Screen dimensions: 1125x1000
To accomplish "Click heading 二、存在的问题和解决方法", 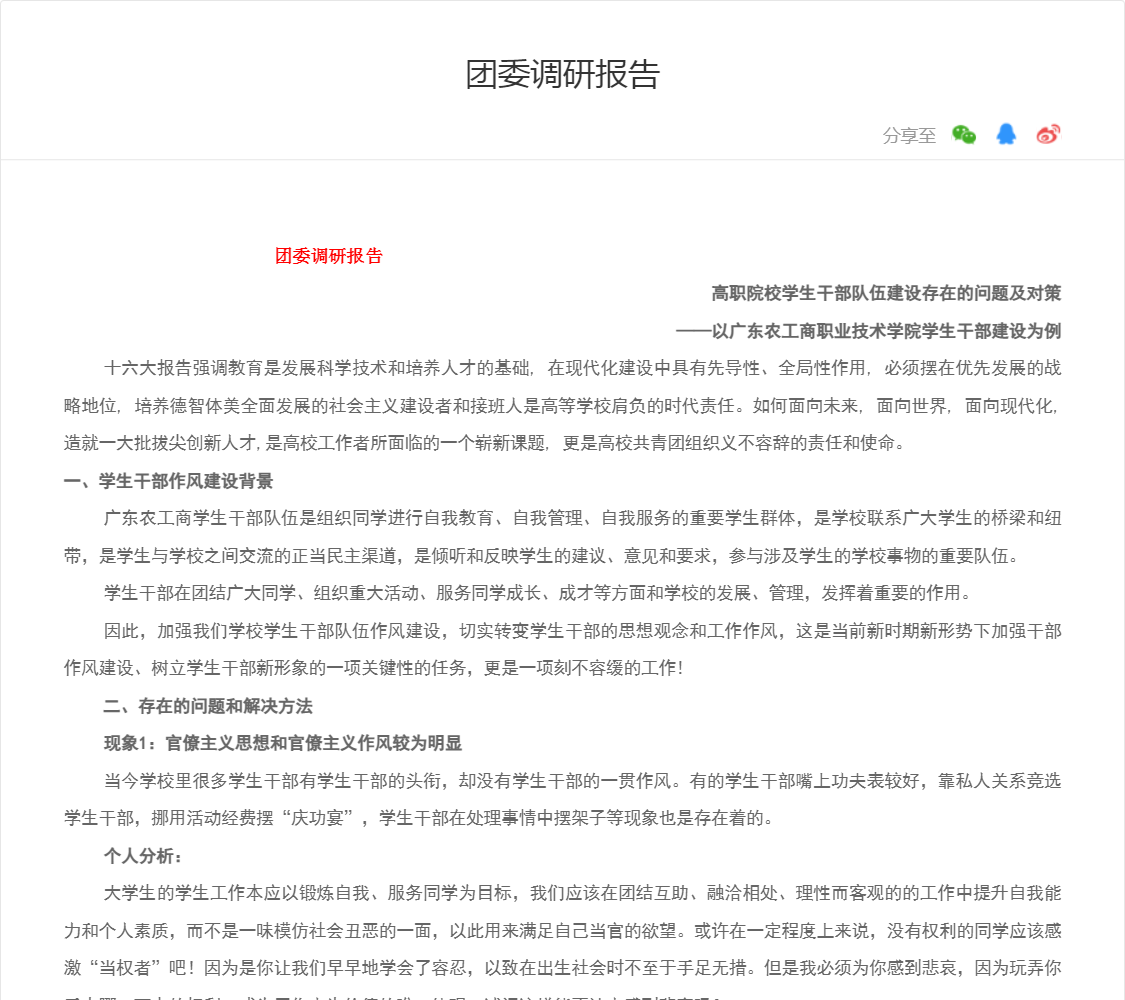I will click(x=208, y=707).
